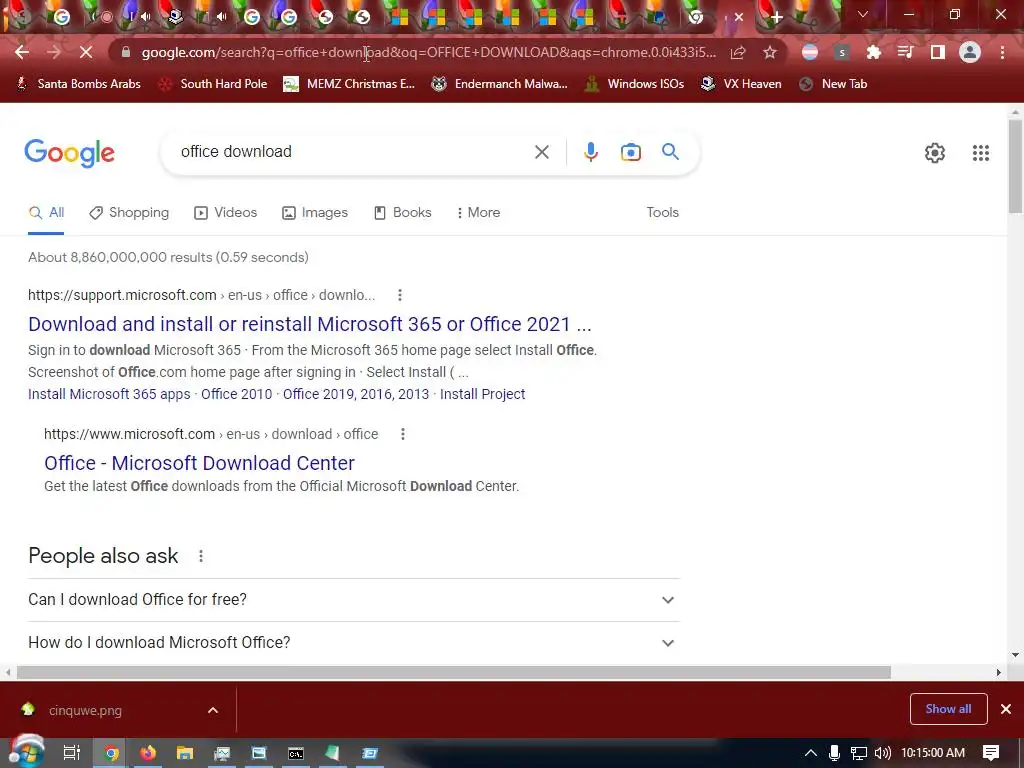Switch to the Books tab
The width and height of the screenshot is (1024, 768).
(x=402, y=213)
